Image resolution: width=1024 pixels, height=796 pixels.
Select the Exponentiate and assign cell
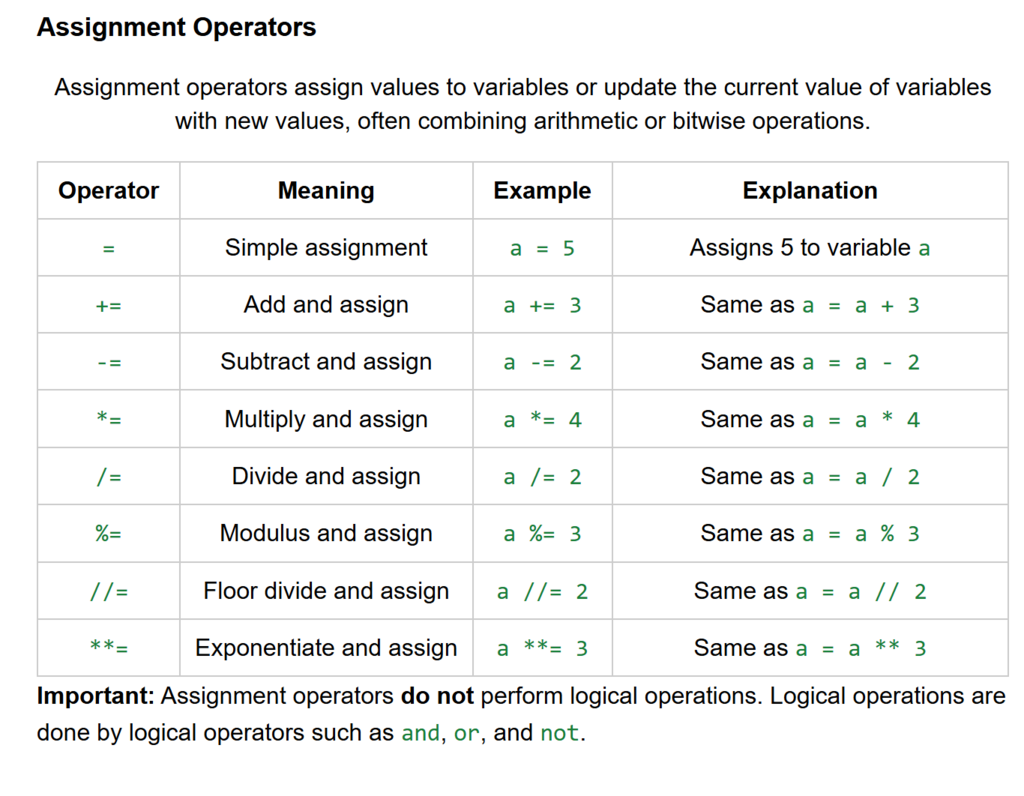coord(326,648)
